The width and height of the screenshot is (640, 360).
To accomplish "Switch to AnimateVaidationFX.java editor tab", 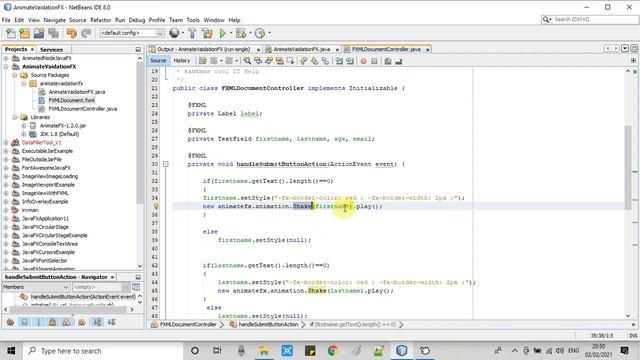I will coord(302,49).
